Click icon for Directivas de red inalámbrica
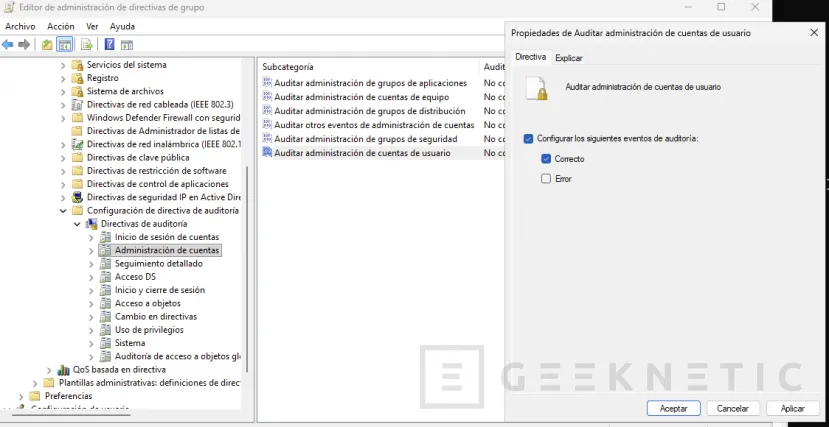 (78, 144)
